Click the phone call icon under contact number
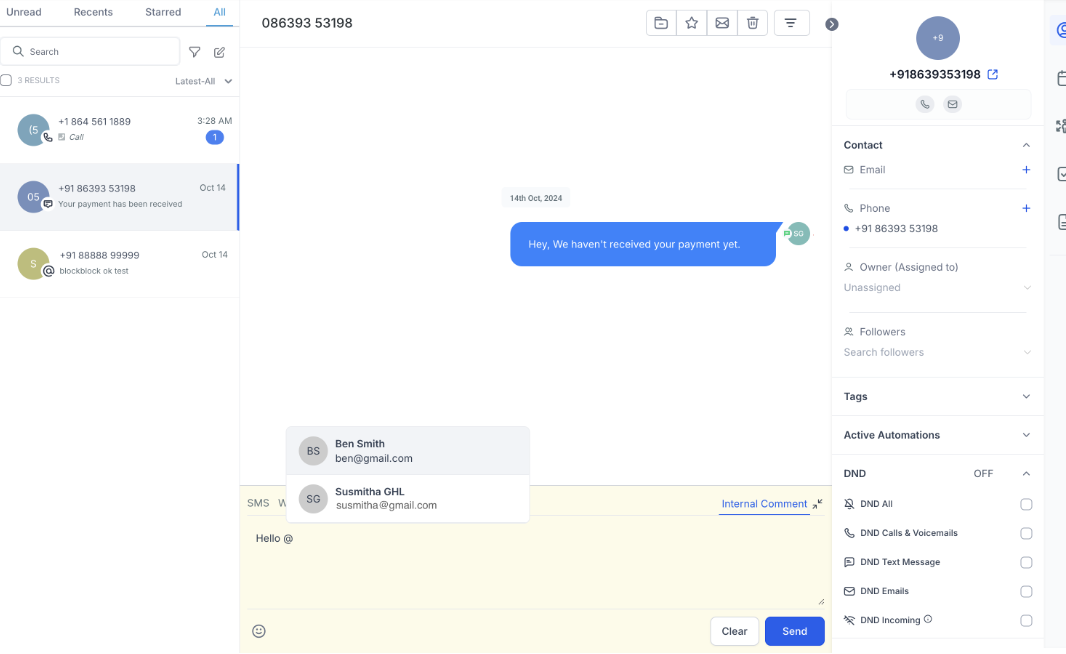Viewport: 1066px width, 654px height. tap(925, 104)
